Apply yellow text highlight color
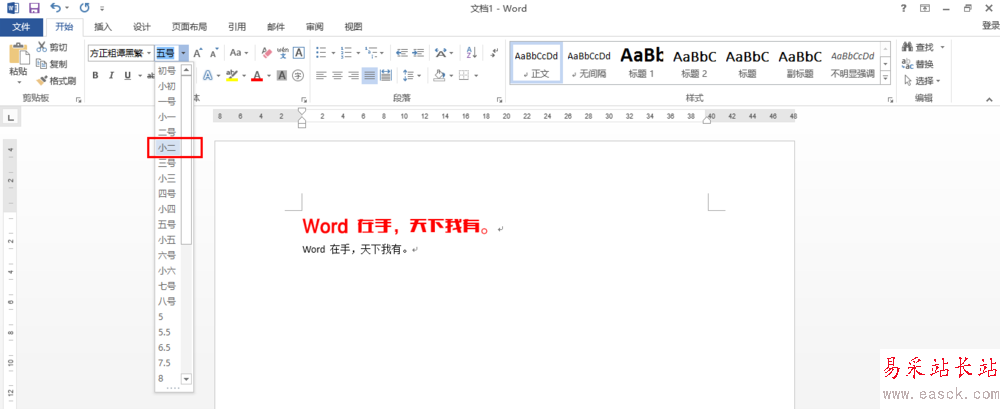 (x=231, y=75)
